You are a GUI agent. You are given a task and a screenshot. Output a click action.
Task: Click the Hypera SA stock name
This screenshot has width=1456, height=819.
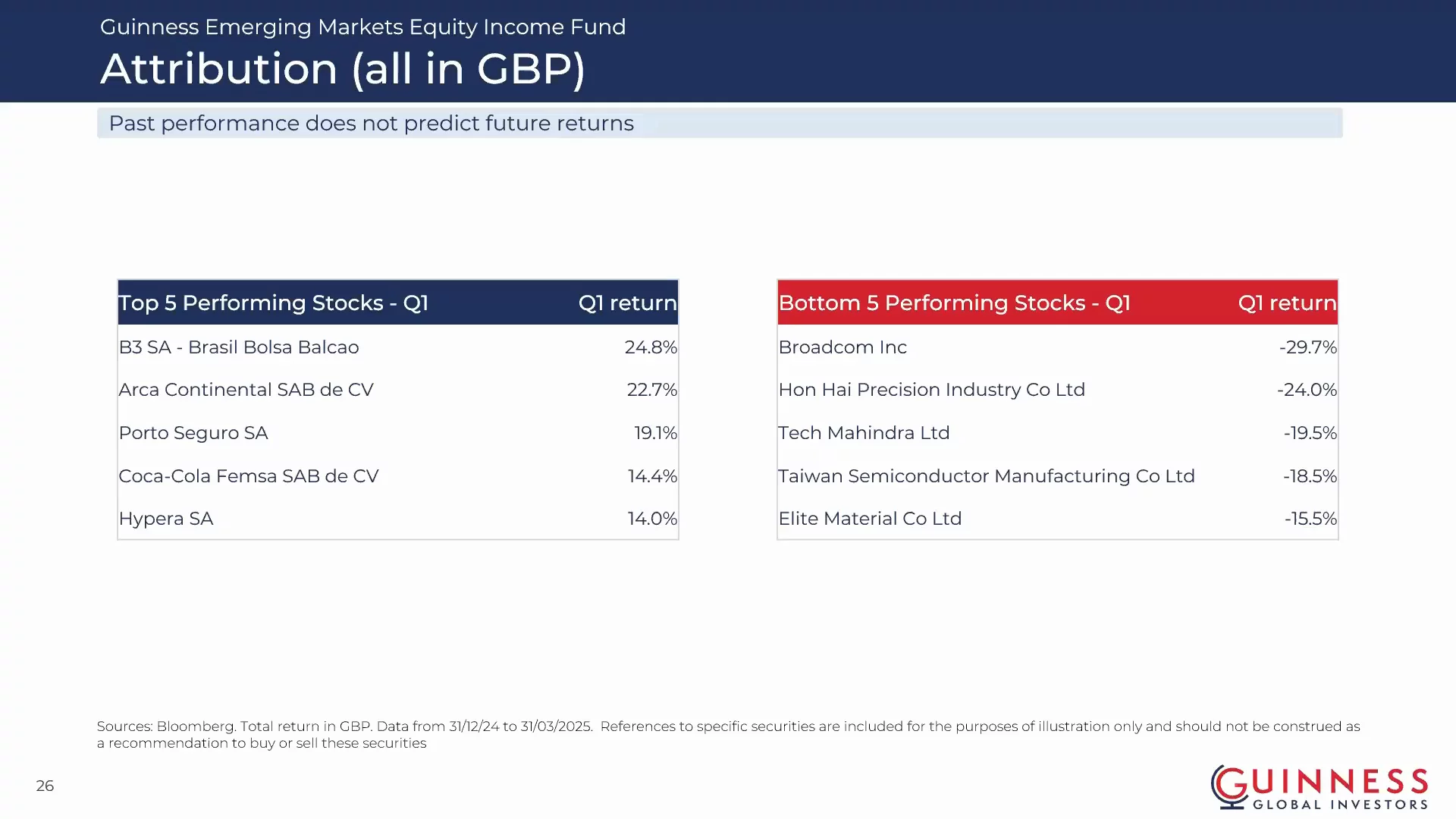pyautogui.click(x=166, y=519)
